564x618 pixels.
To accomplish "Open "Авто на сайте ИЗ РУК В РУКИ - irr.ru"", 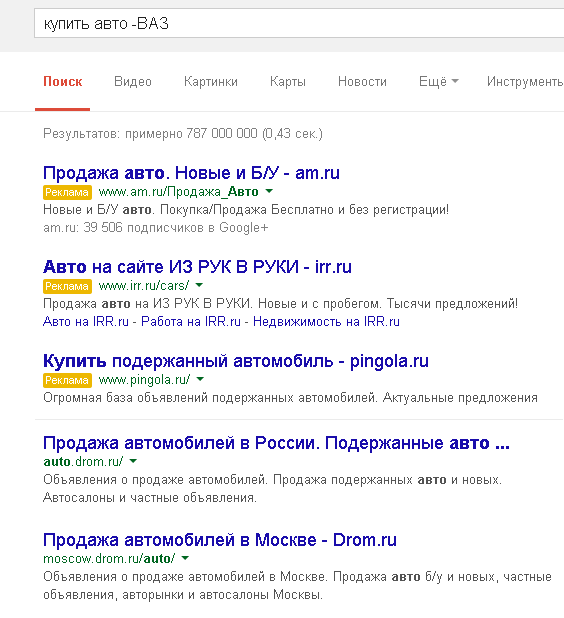I will click(197, 267).
